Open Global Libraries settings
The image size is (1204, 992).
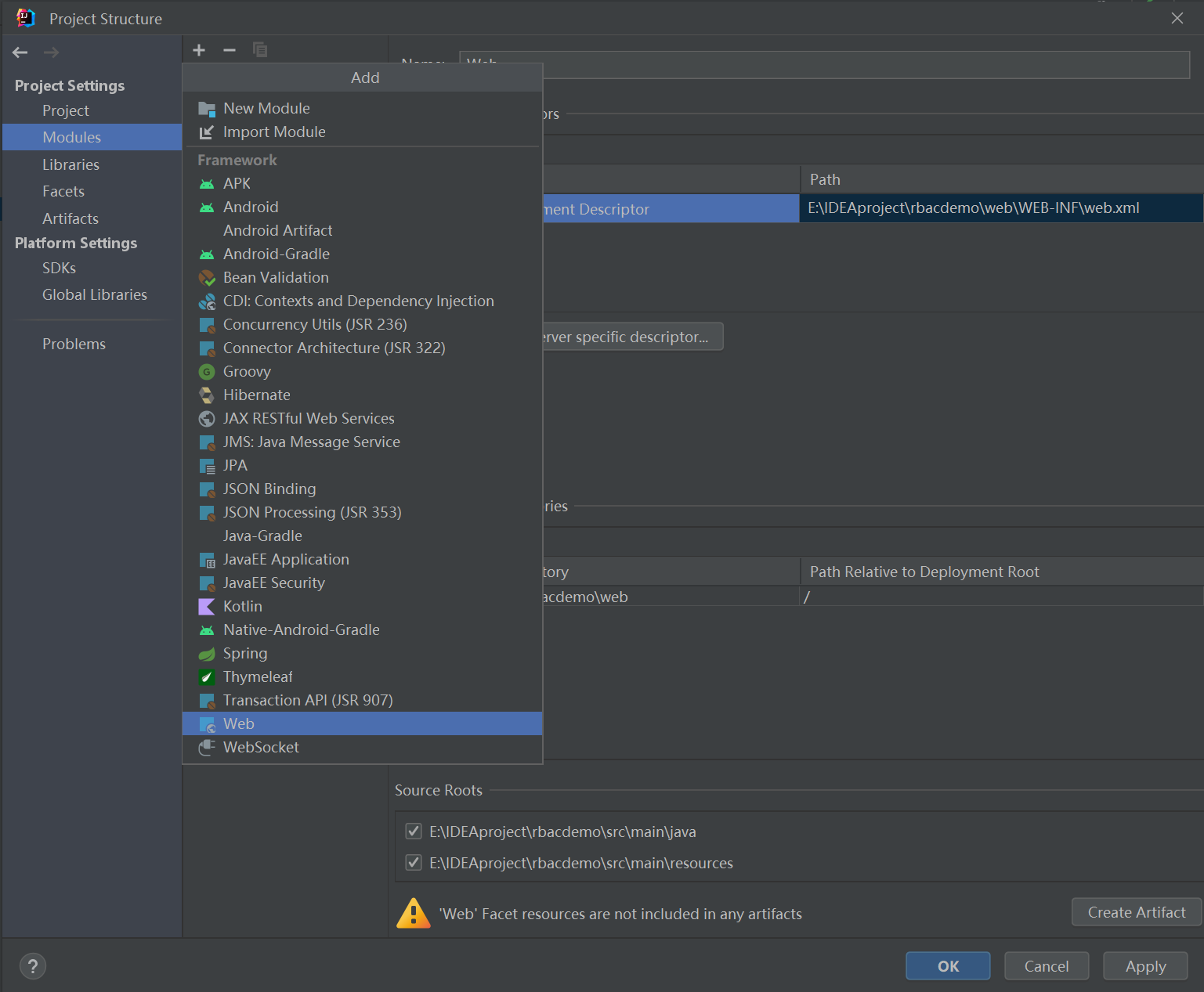point(92,295)
